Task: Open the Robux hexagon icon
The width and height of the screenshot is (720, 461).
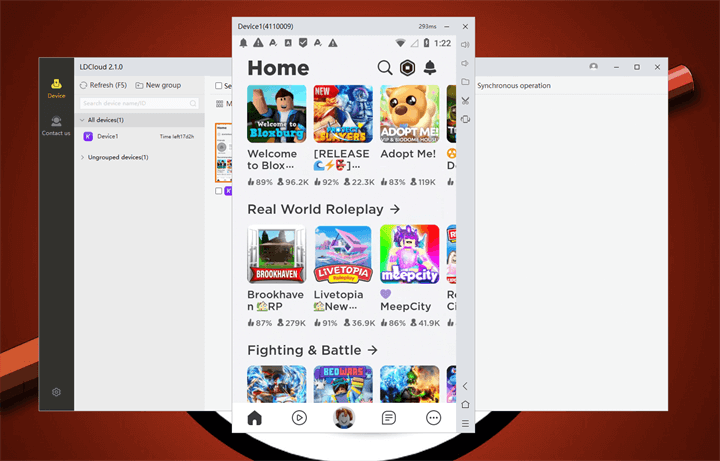Action: tap(407, 68)
